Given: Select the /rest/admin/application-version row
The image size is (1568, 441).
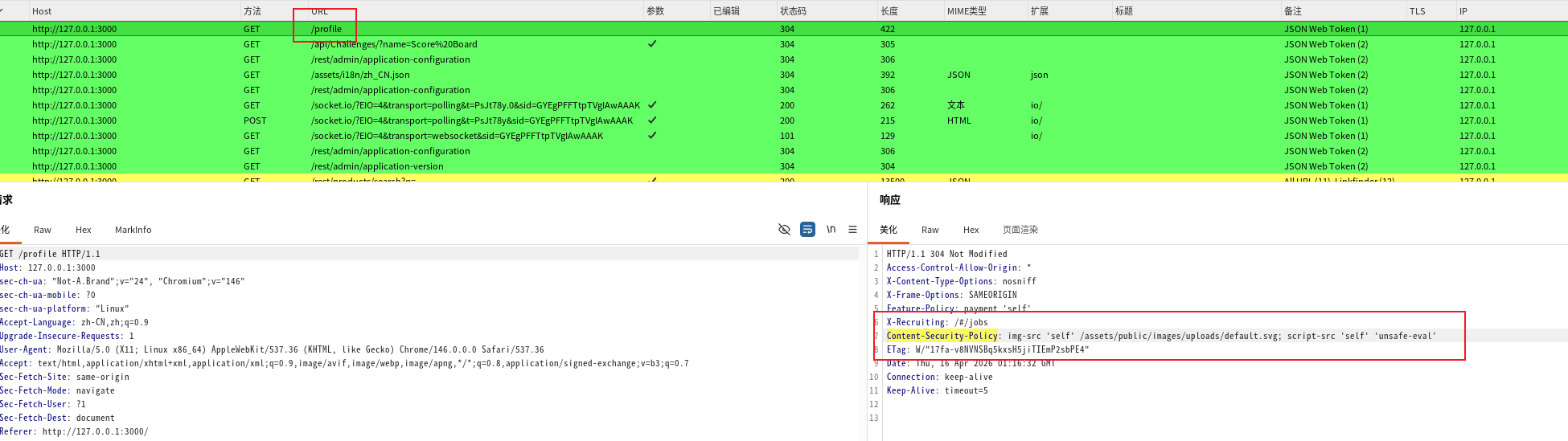Looking at the screenshot, I should (784, 166).
